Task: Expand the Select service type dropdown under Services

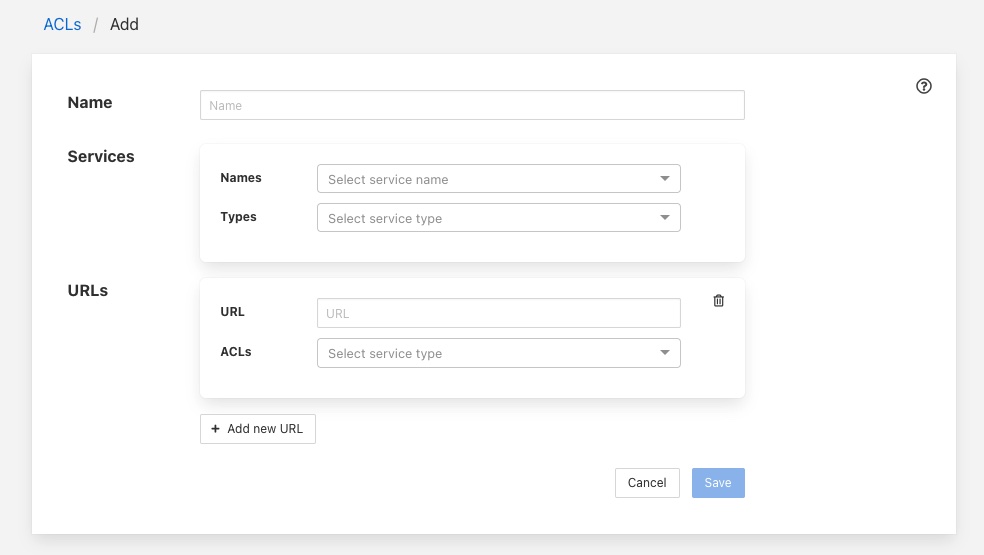Action: (490, 218)
